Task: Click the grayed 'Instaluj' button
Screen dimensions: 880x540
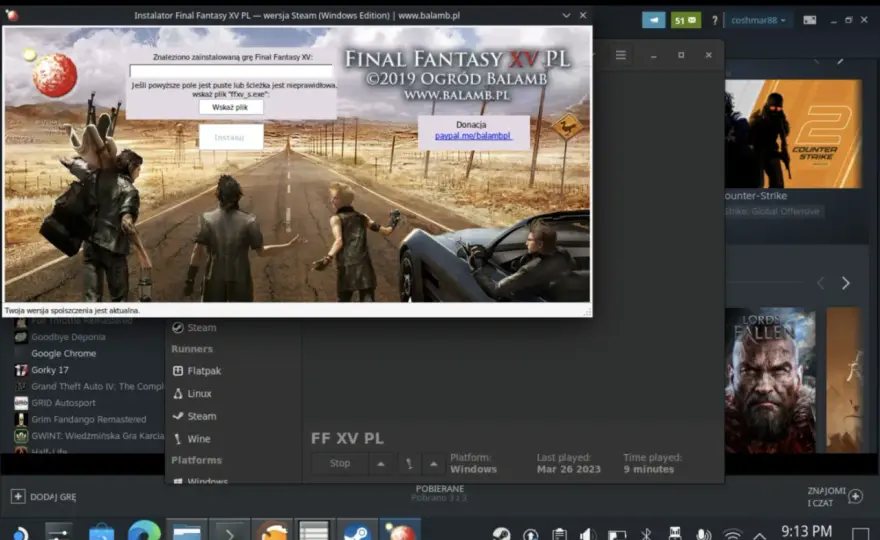Action: pos(231,137)
